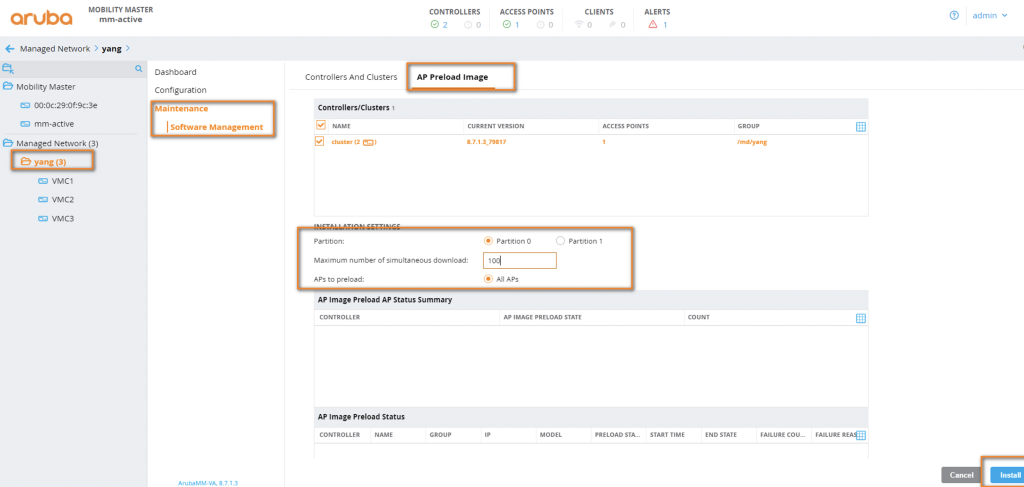Click the wireless clients wifi icon
Image resolution: width=1024 pixels, height=487 pixels.
(x=578, y=25)
